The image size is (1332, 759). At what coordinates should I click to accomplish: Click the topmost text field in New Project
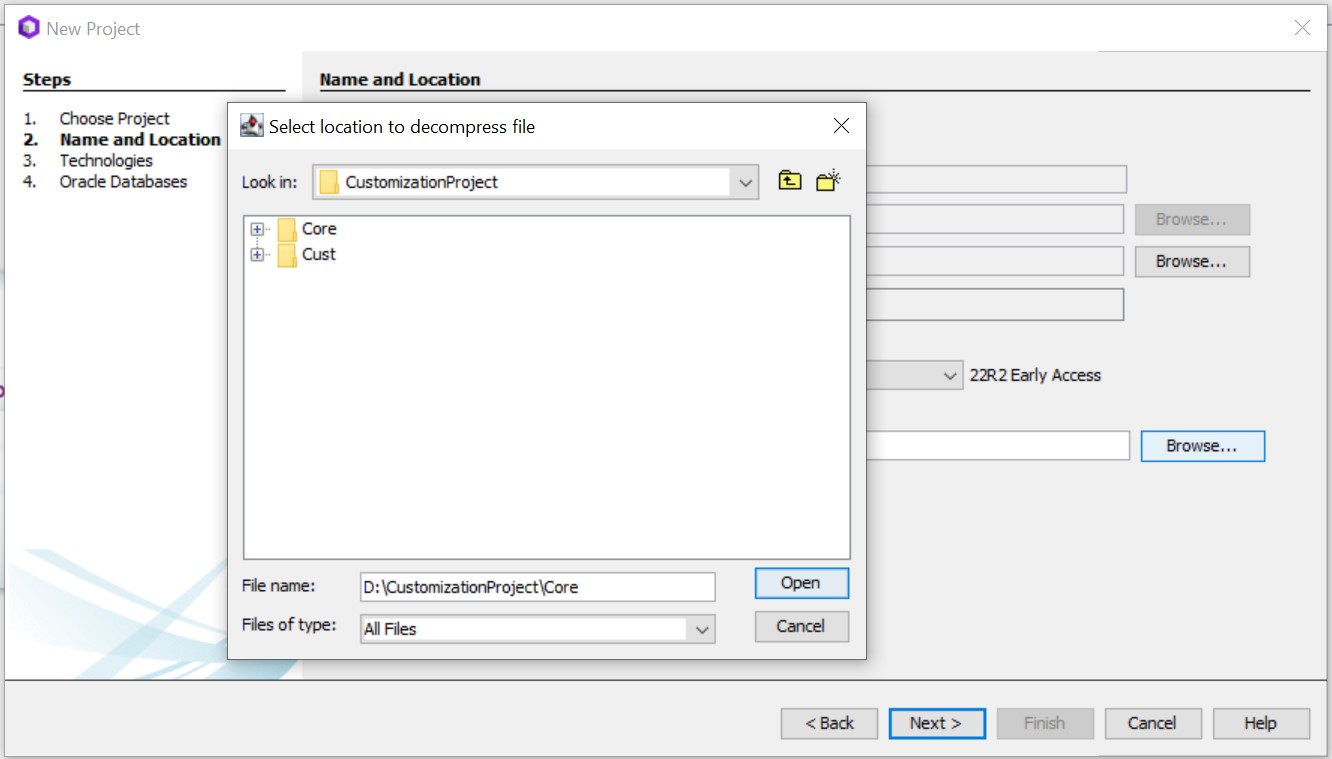[x=996, y=179]
